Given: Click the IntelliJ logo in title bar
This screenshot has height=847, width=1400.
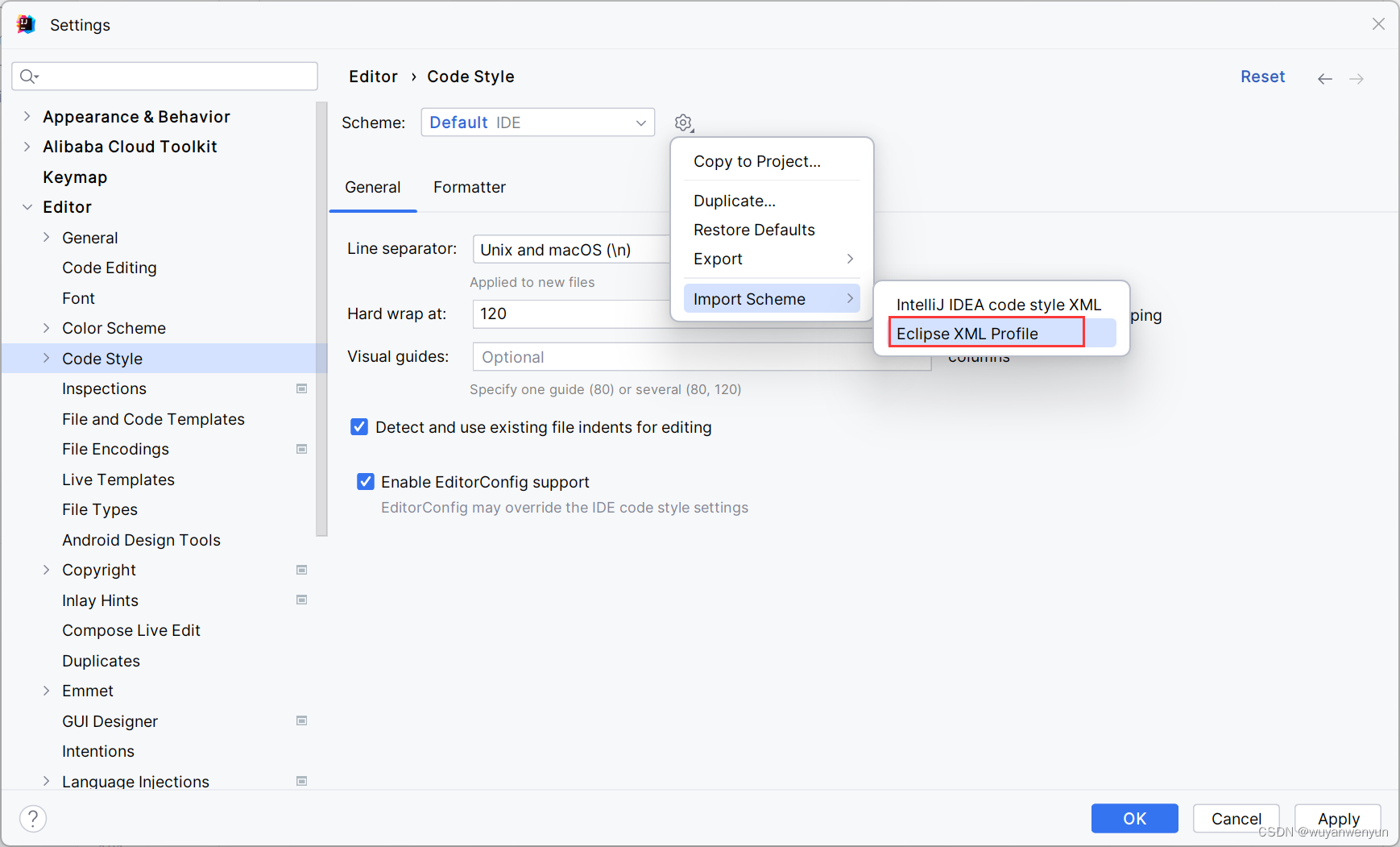Looking at the screenshot, I should [x=26, y=24].
